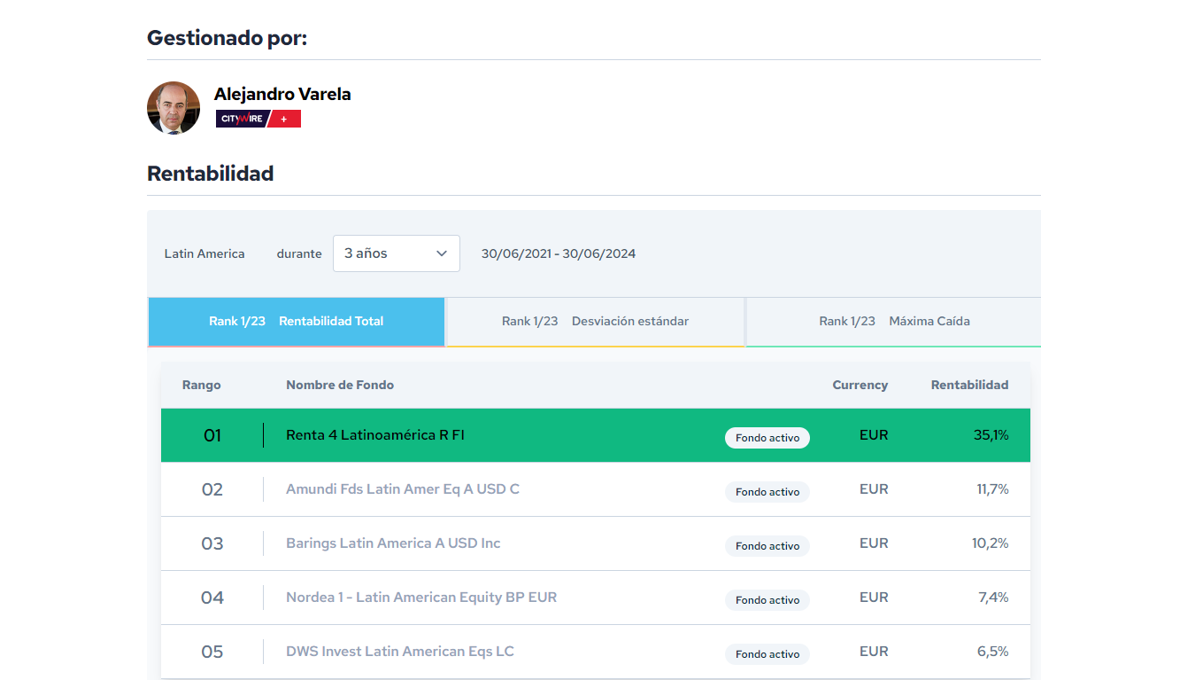Click the Citywire plus rating badge
The width and height of the screenshot is (1186, 699).
point(258,119)
